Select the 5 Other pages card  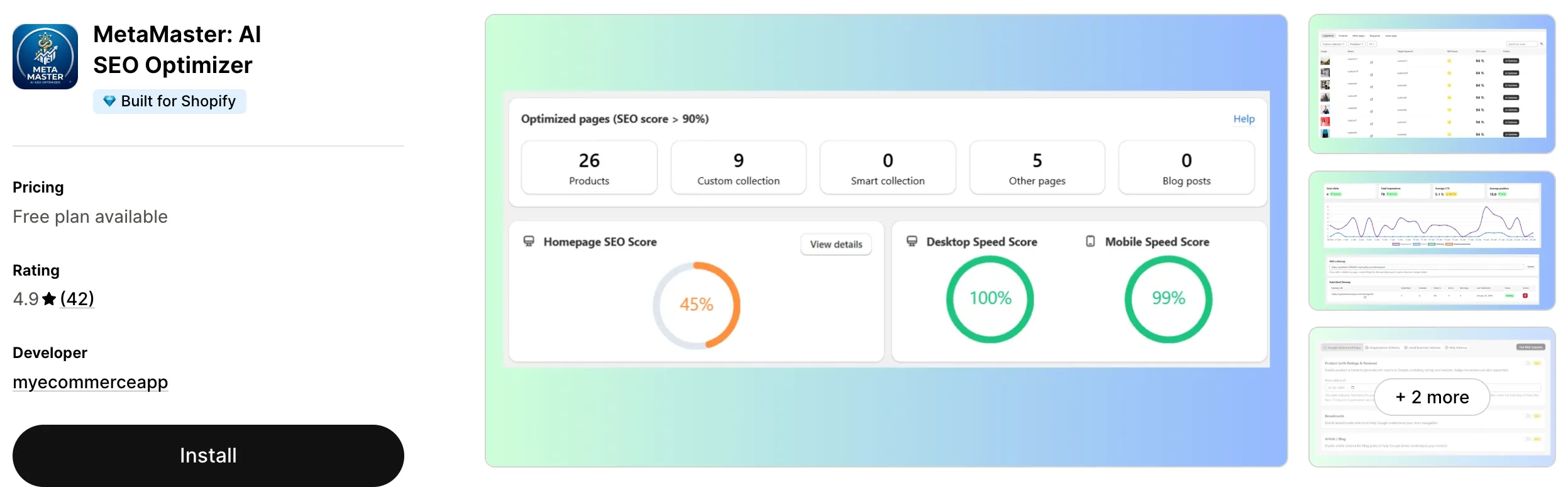[1037, 168]
